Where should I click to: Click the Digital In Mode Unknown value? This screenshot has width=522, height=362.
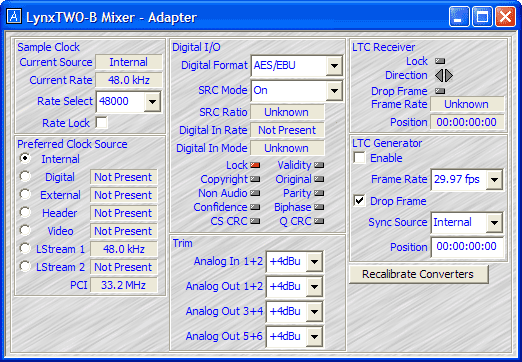(x=287, y=148)
